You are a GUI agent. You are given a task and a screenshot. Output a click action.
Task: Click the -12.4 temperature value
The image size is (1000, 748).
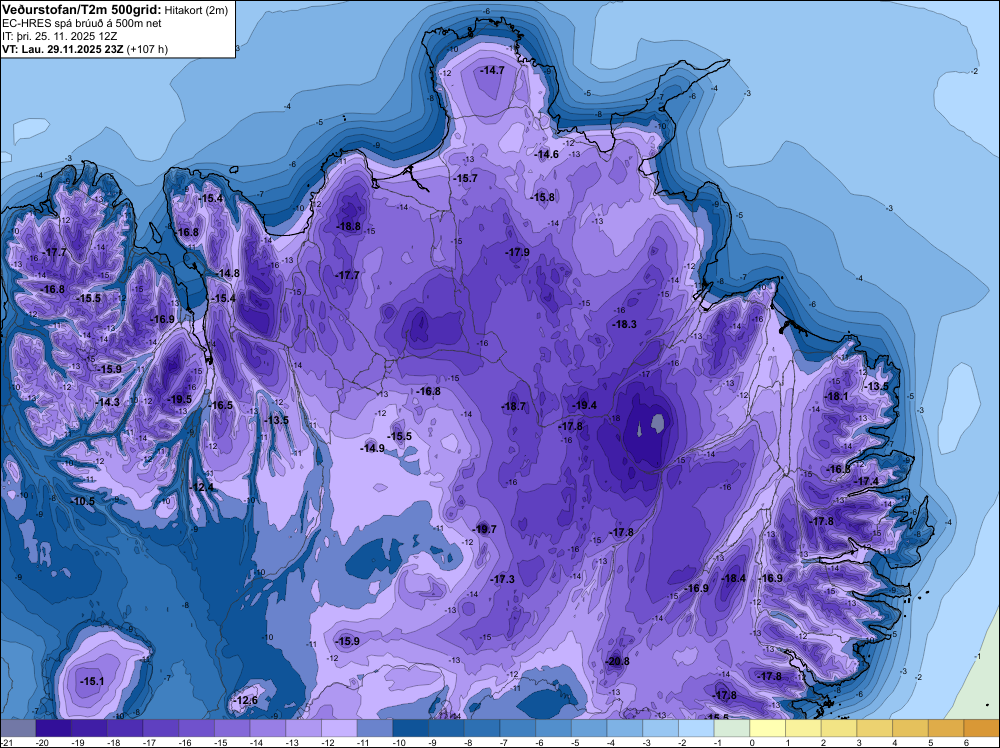(x=202, y=487)
